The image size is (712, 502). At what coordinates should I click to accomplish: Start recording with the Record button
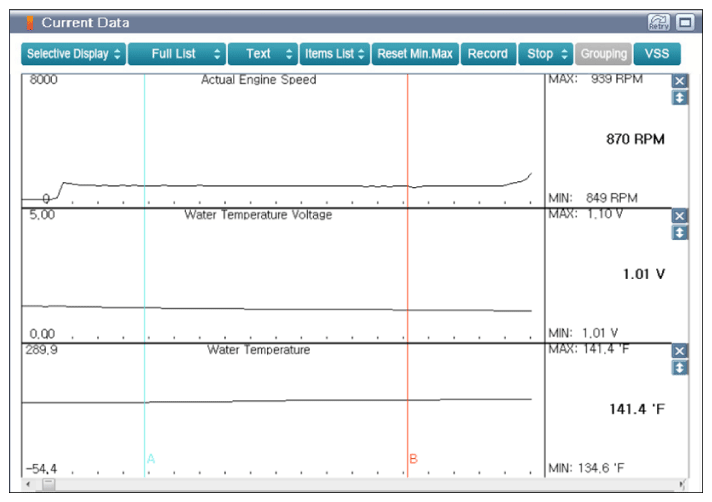[488, 54]
